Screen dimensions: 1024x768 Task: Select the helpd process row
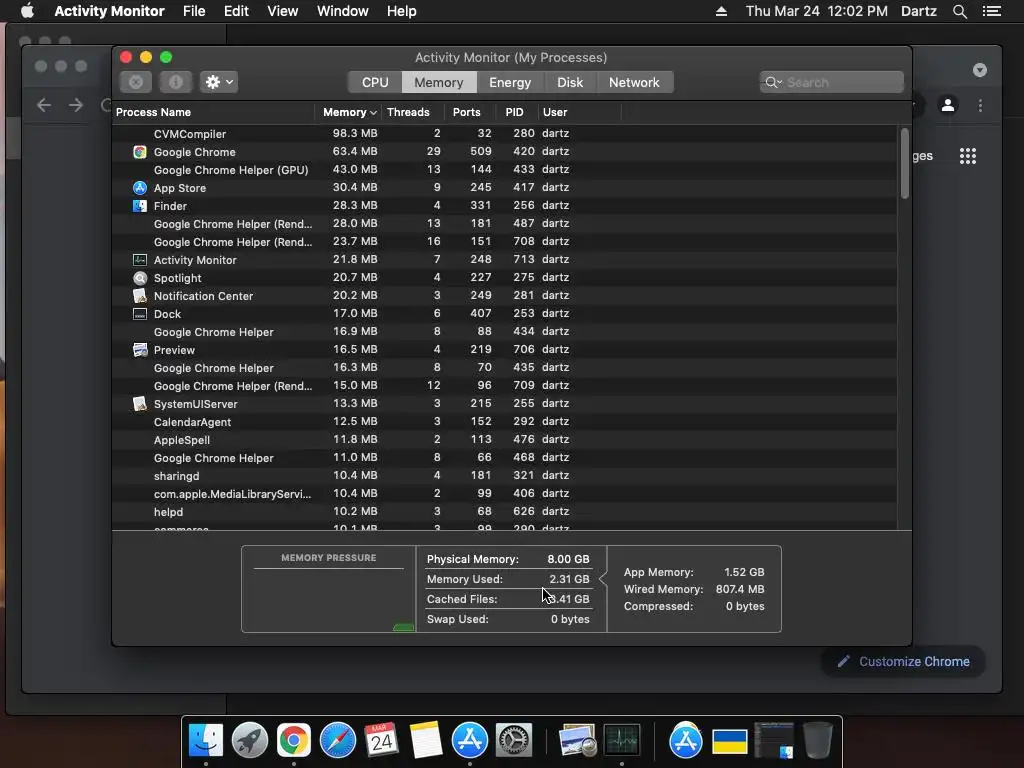504,511
